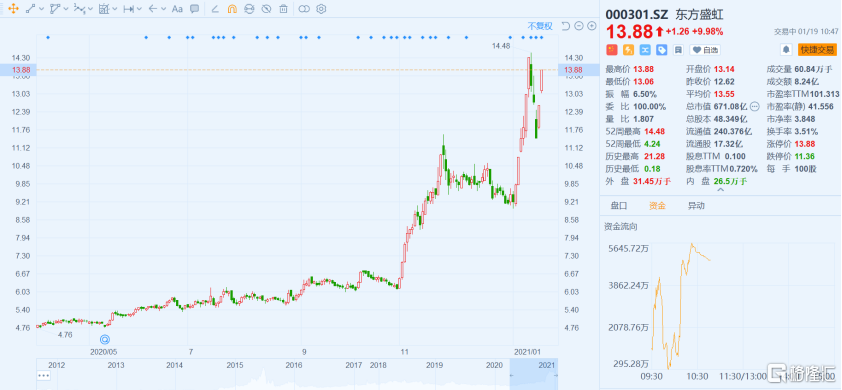Add a comment bubble note

pos(194,9)
